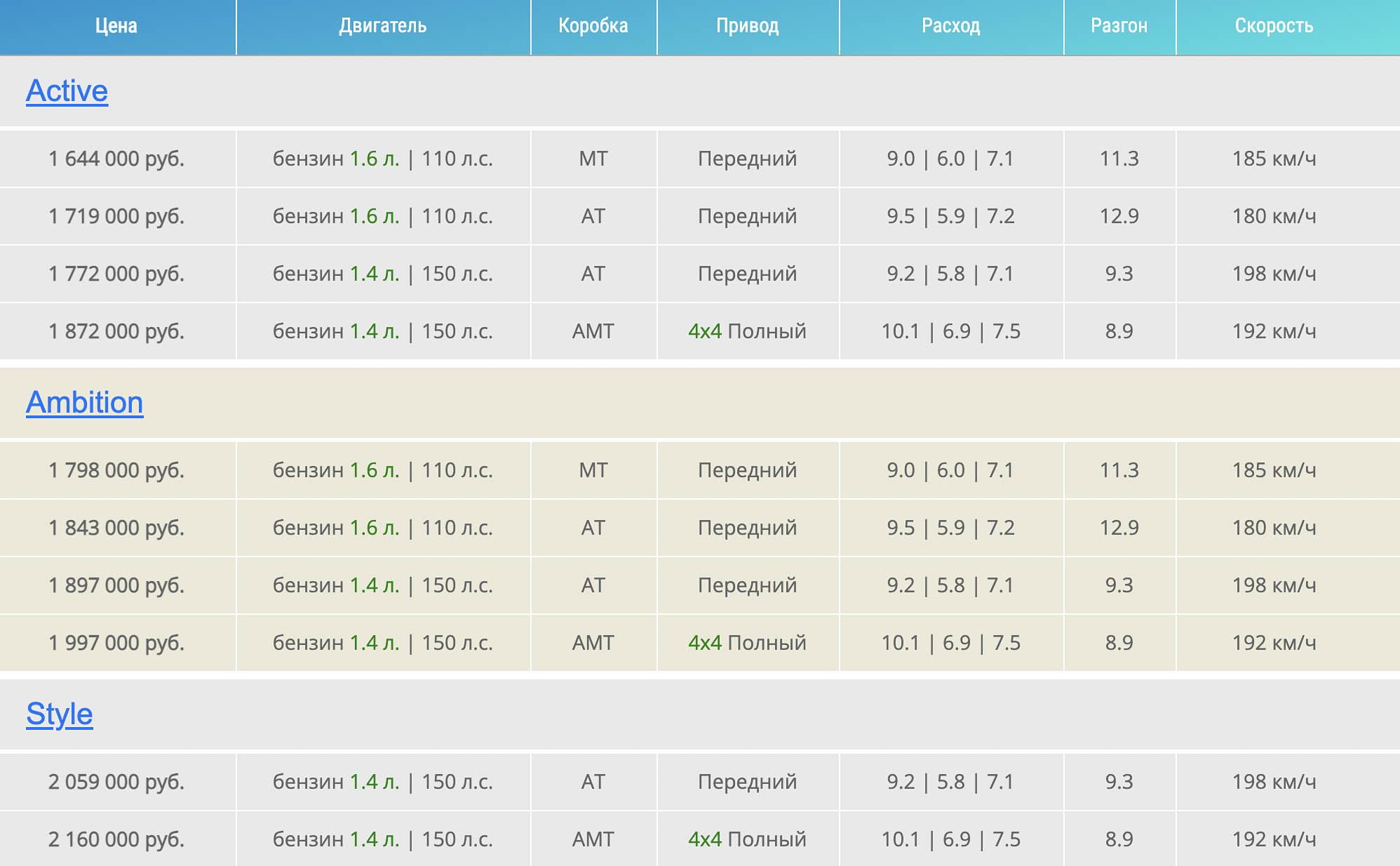The width and height of the screenshot is (1400, 866).
Task: Click the Двигатель column header
Action: tap(383, 27)
